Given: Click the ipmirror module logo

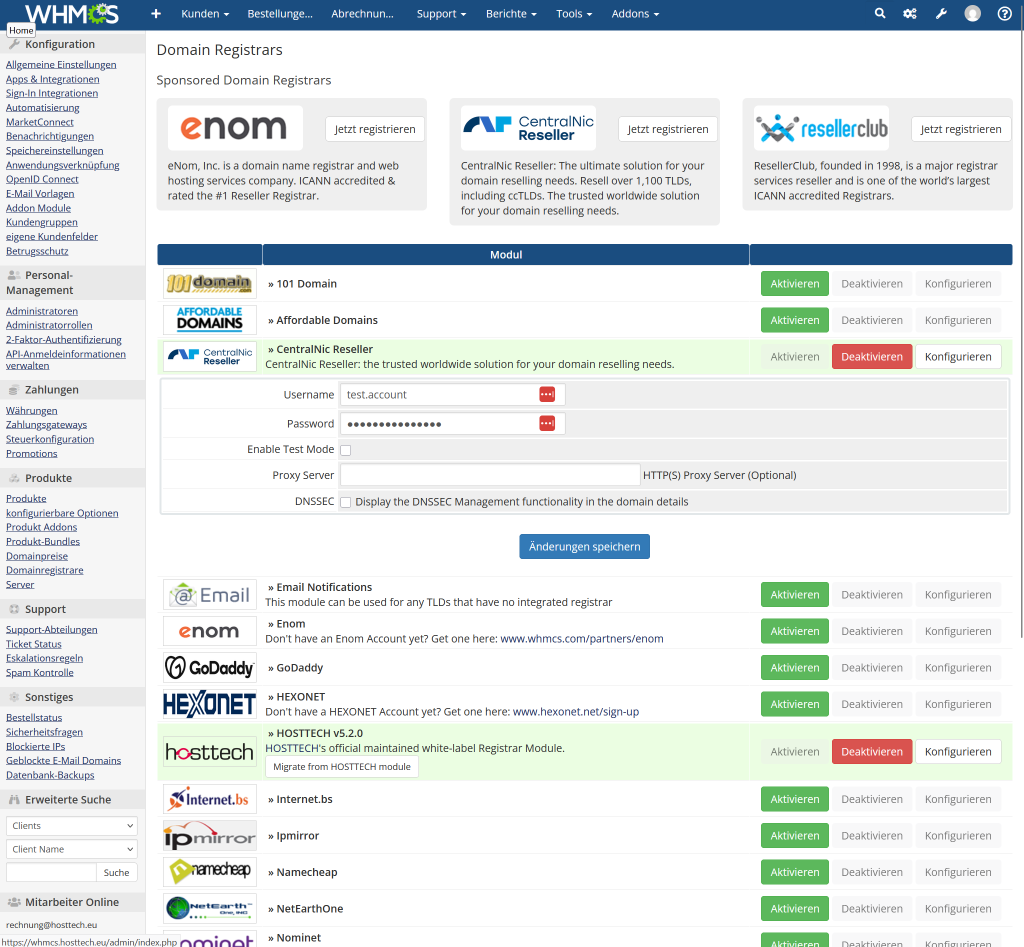Looking at the screenshot, I should pos(210,835).
